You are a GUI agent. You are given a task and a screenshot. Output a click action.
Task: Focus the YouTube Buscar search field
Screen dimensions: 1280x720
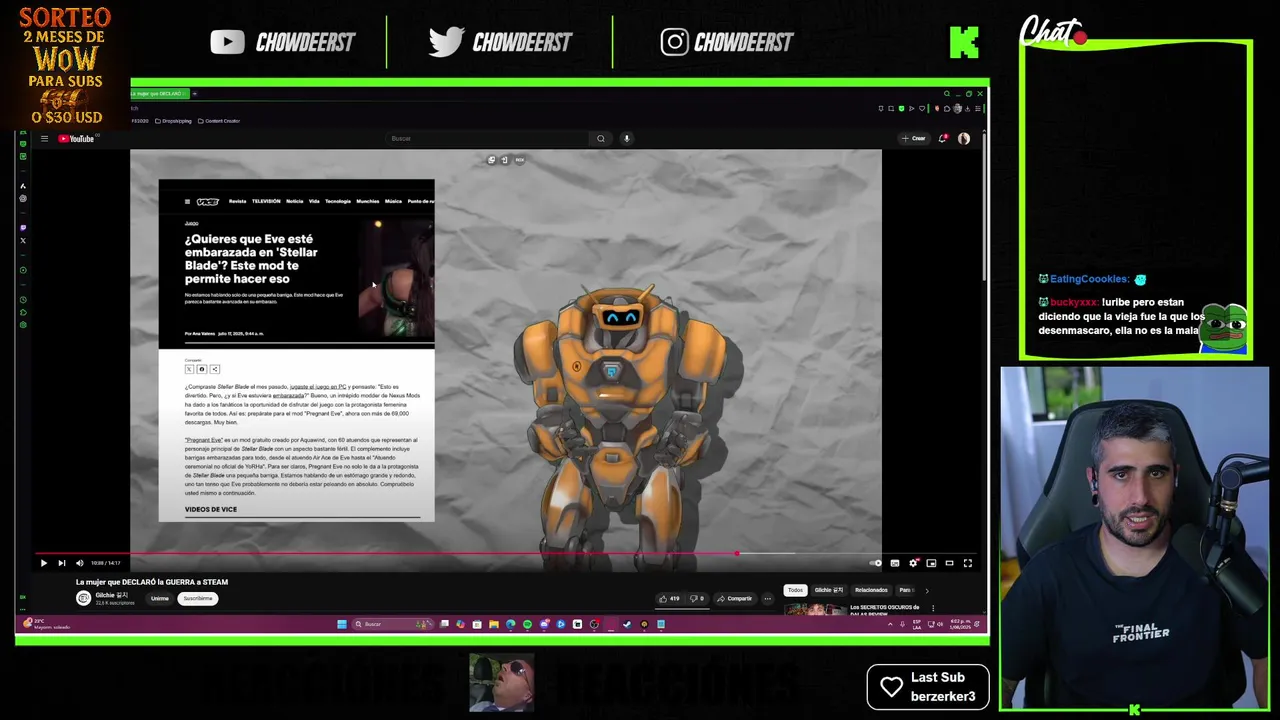point(488,139)
